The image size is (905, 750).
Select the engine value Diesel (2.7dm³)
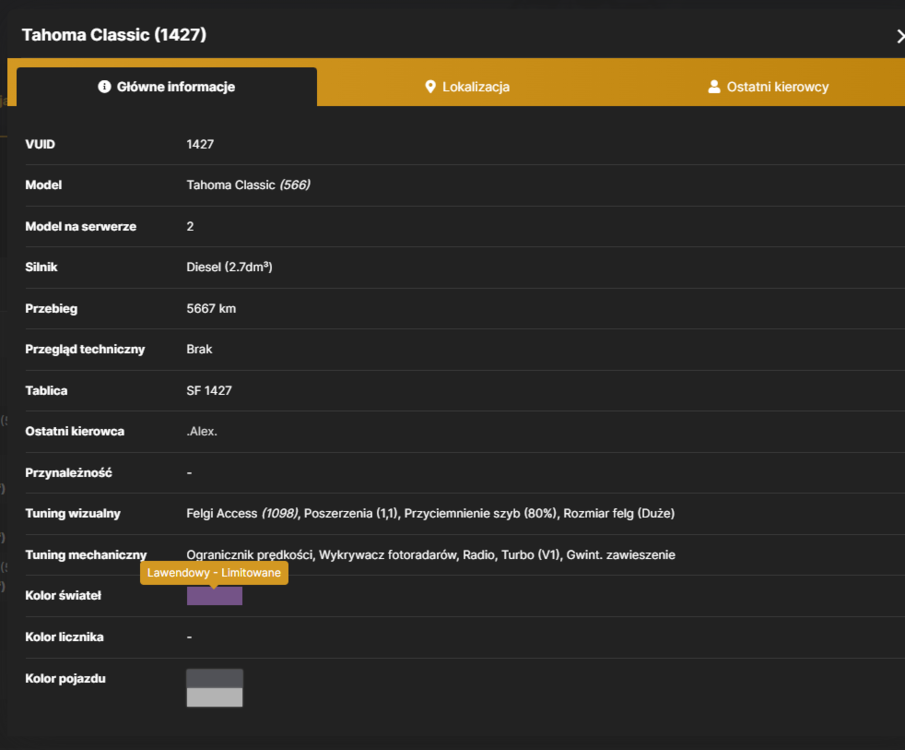click(x=229, y=267)
